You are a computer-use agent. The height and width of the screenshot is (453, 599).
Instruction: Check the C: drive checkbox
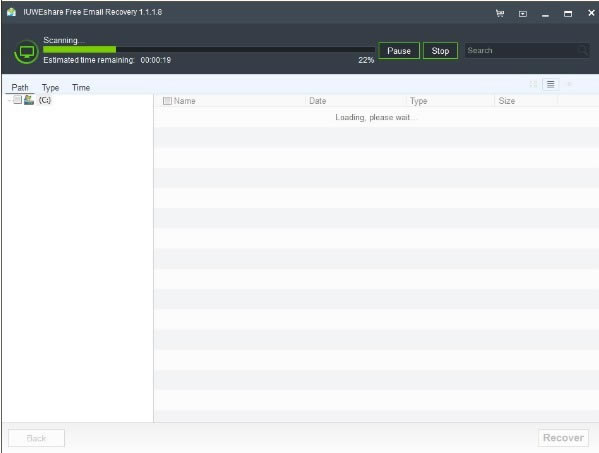tap(17, 100)
